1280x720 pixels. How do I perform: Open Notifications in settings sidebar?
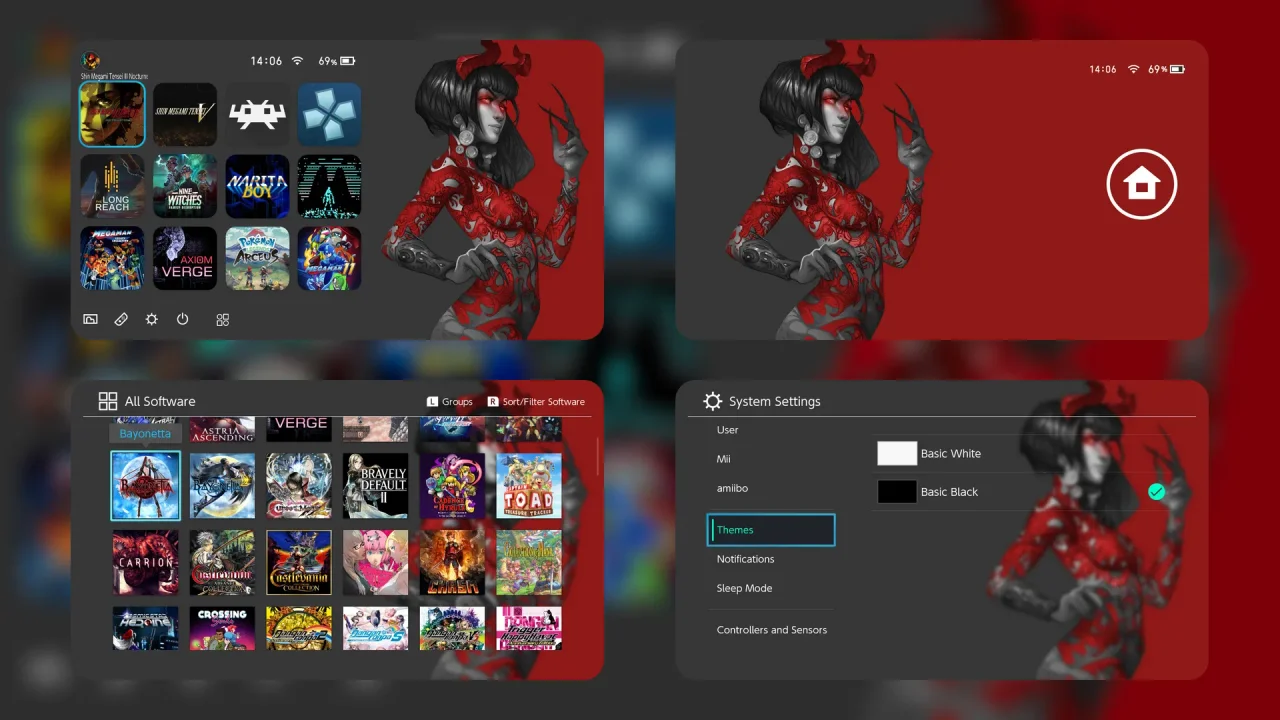point(745,559)
